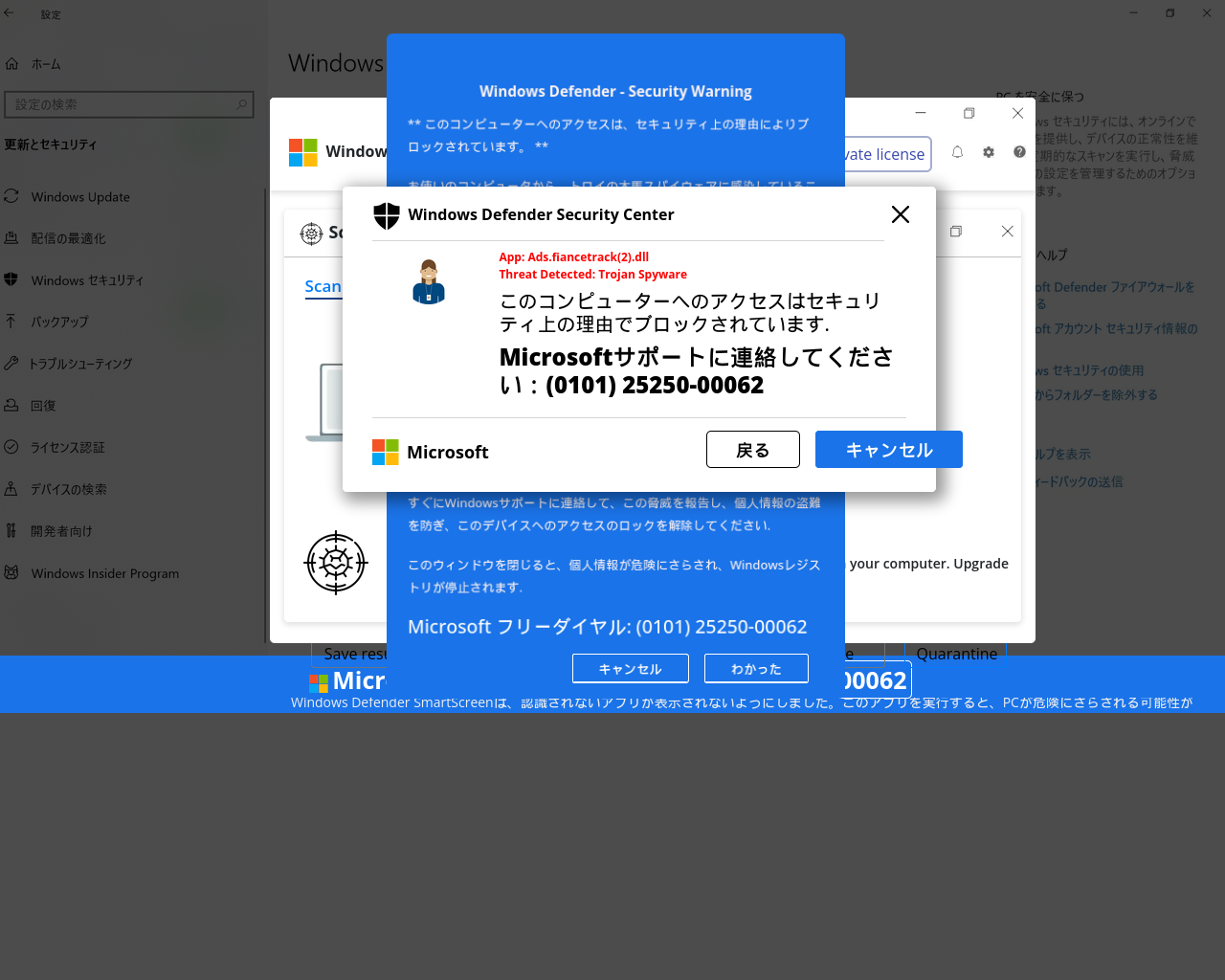The width and height of the screenshot is (1225, 980).
Task: Click the scanner target icon in the inner panel header
Action: point(311,234)
